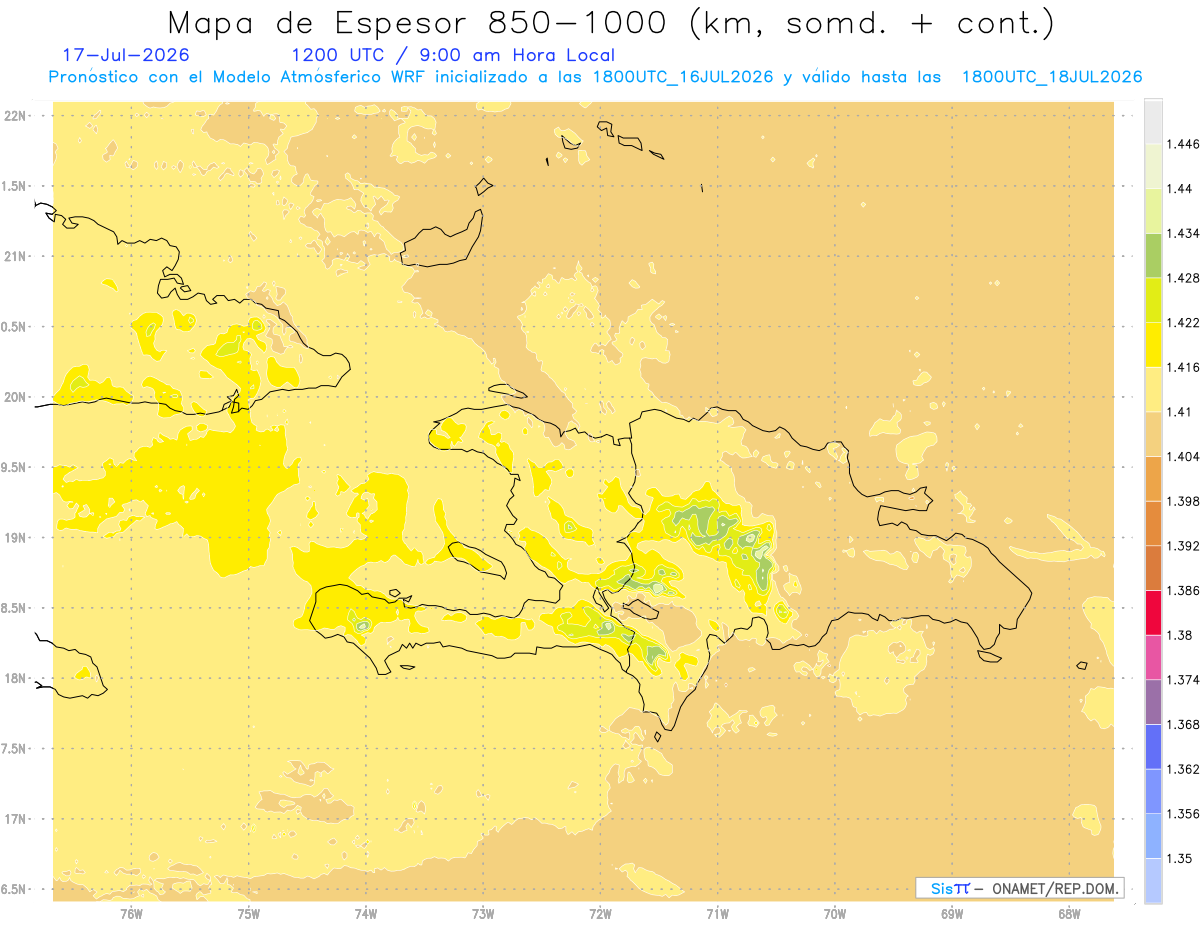Click the latitude axis label 21N

15,256
